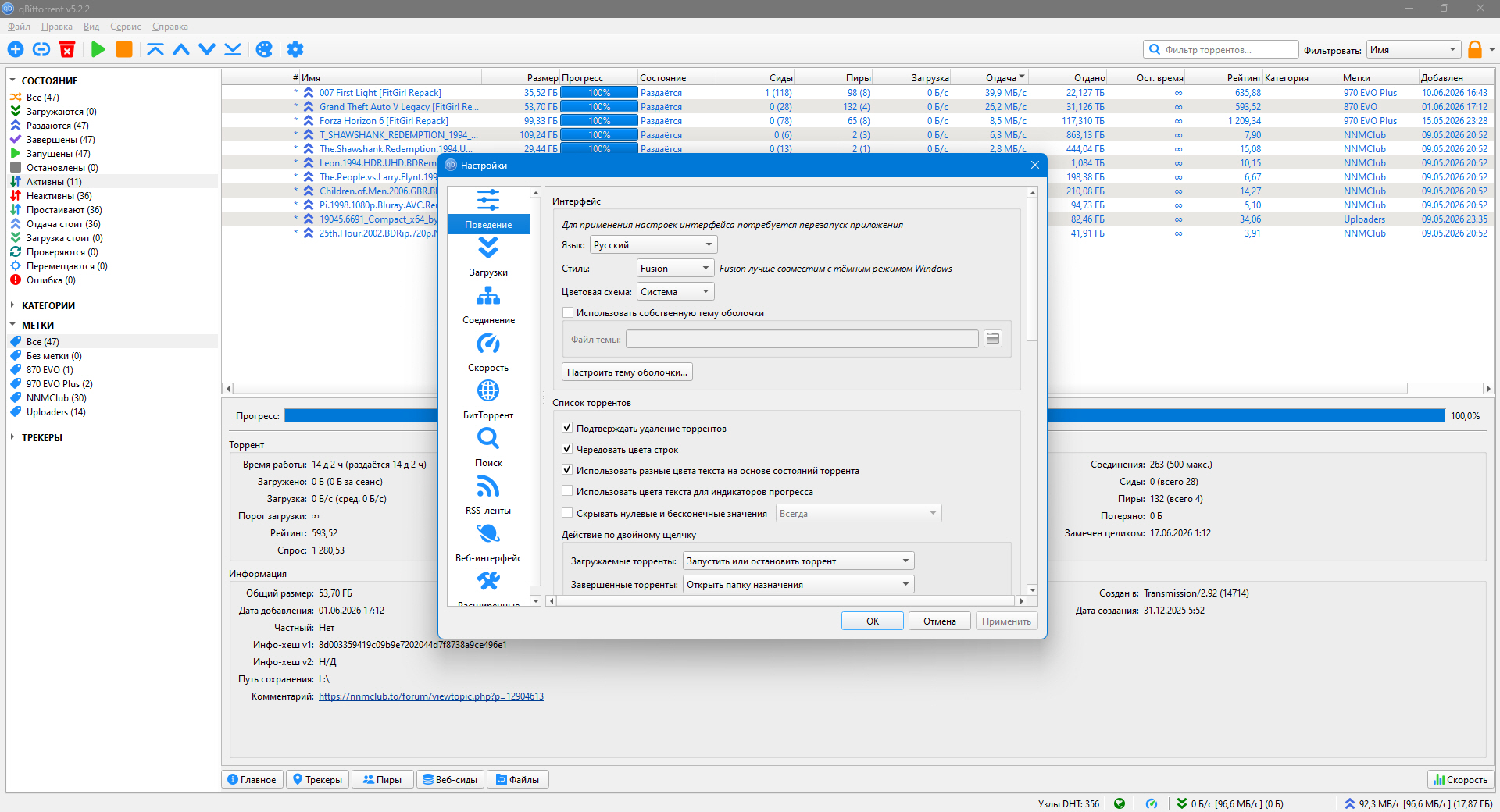
Task: Open the RSS-ленты settings section
Action: pos(488,496)
